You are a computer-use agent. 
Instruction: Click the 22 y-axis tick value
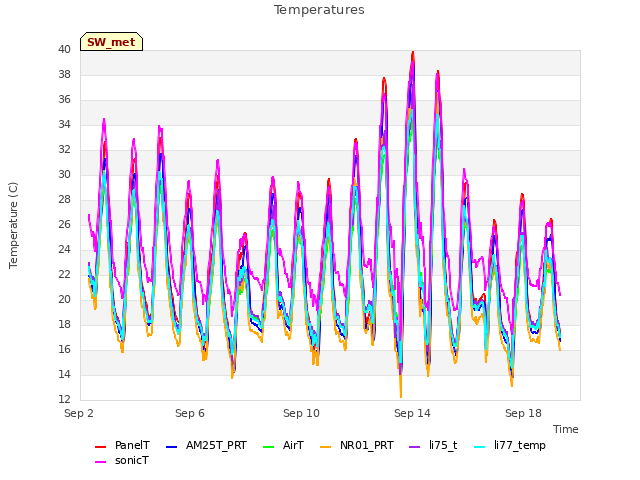pyautogui.click(x=64, y=275)
